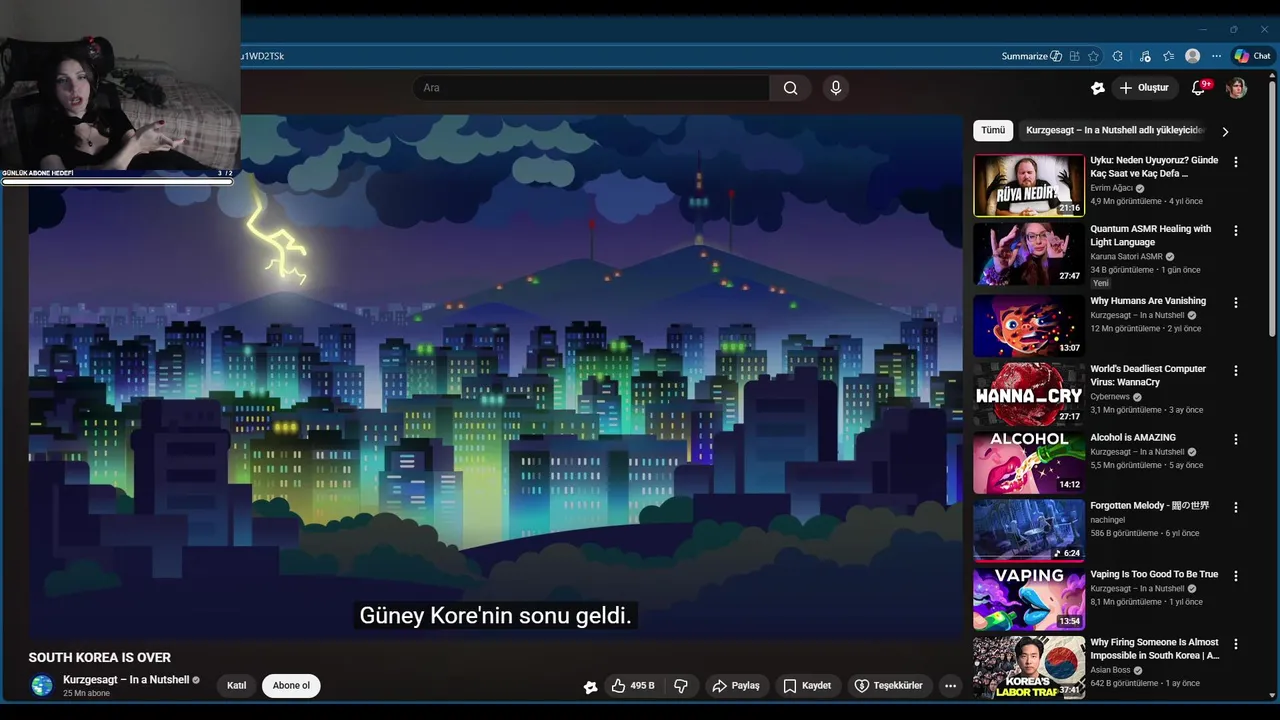The image size is (1280, 720).
Task: Save video with Kaydet button
Action: [x=807, y=686]
